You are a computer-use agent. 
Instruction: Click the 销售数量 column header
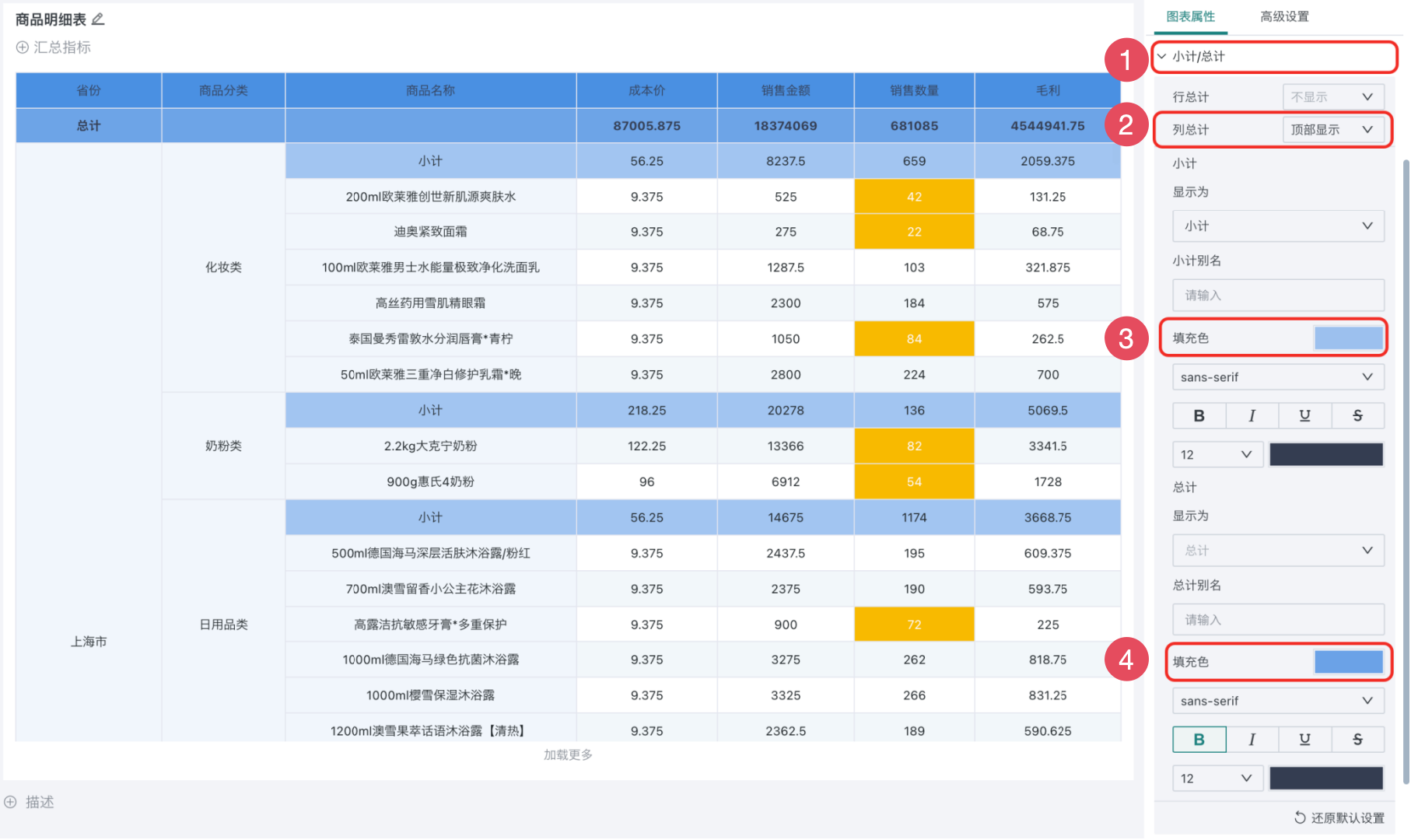[x=915, y=90]
